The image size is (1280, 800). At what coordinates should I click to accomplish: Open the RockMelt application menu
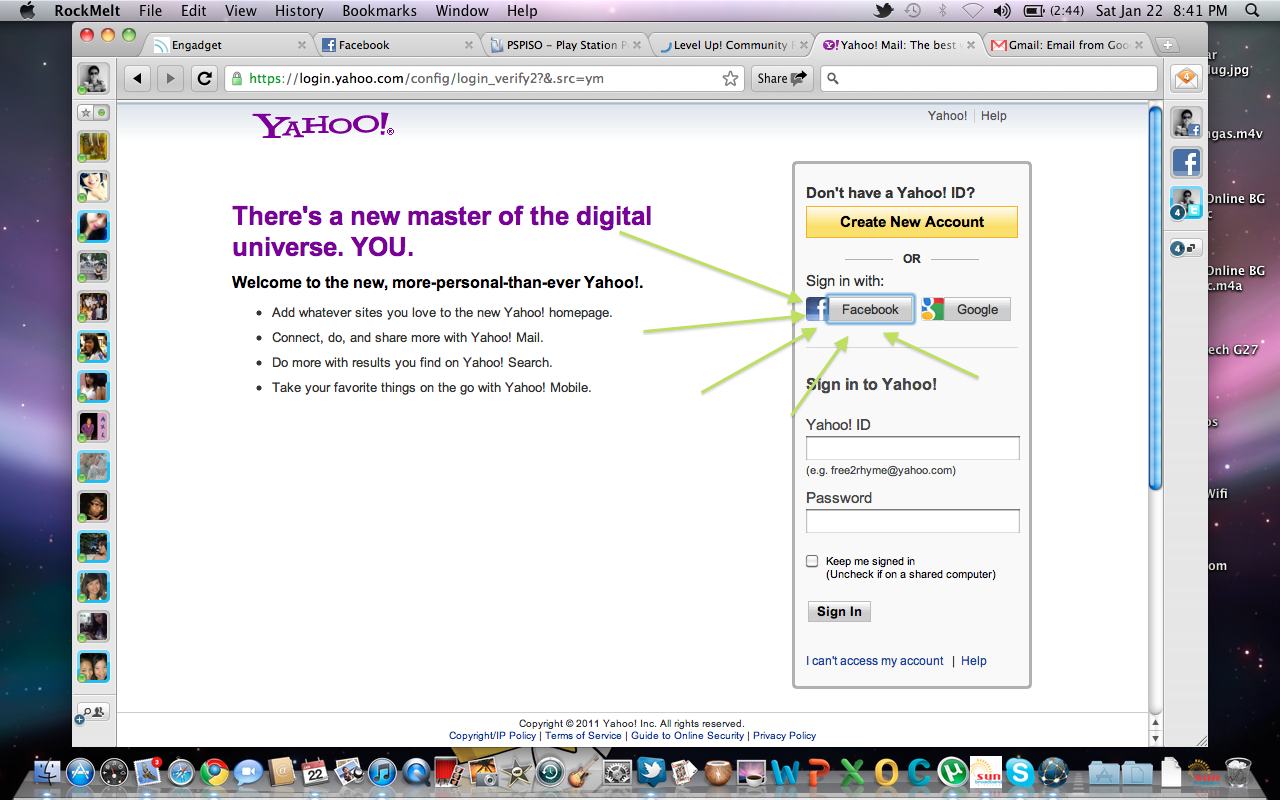click(88, 11)
